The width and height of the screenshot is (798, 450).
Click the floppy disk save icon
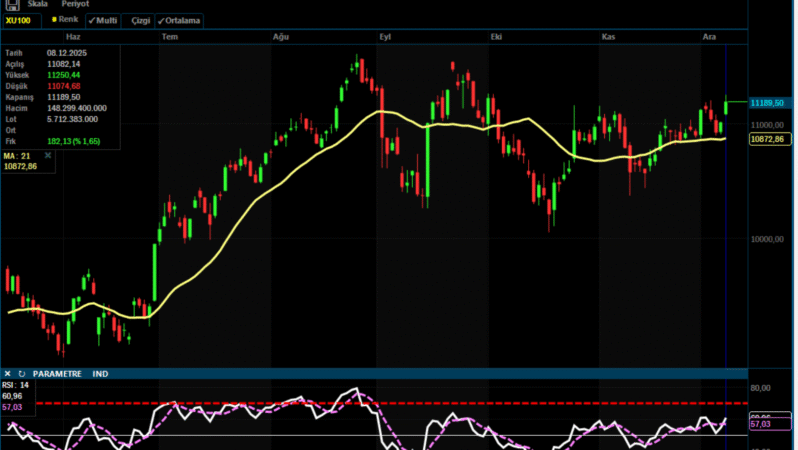pyautogui.click(x=11, y=5)
